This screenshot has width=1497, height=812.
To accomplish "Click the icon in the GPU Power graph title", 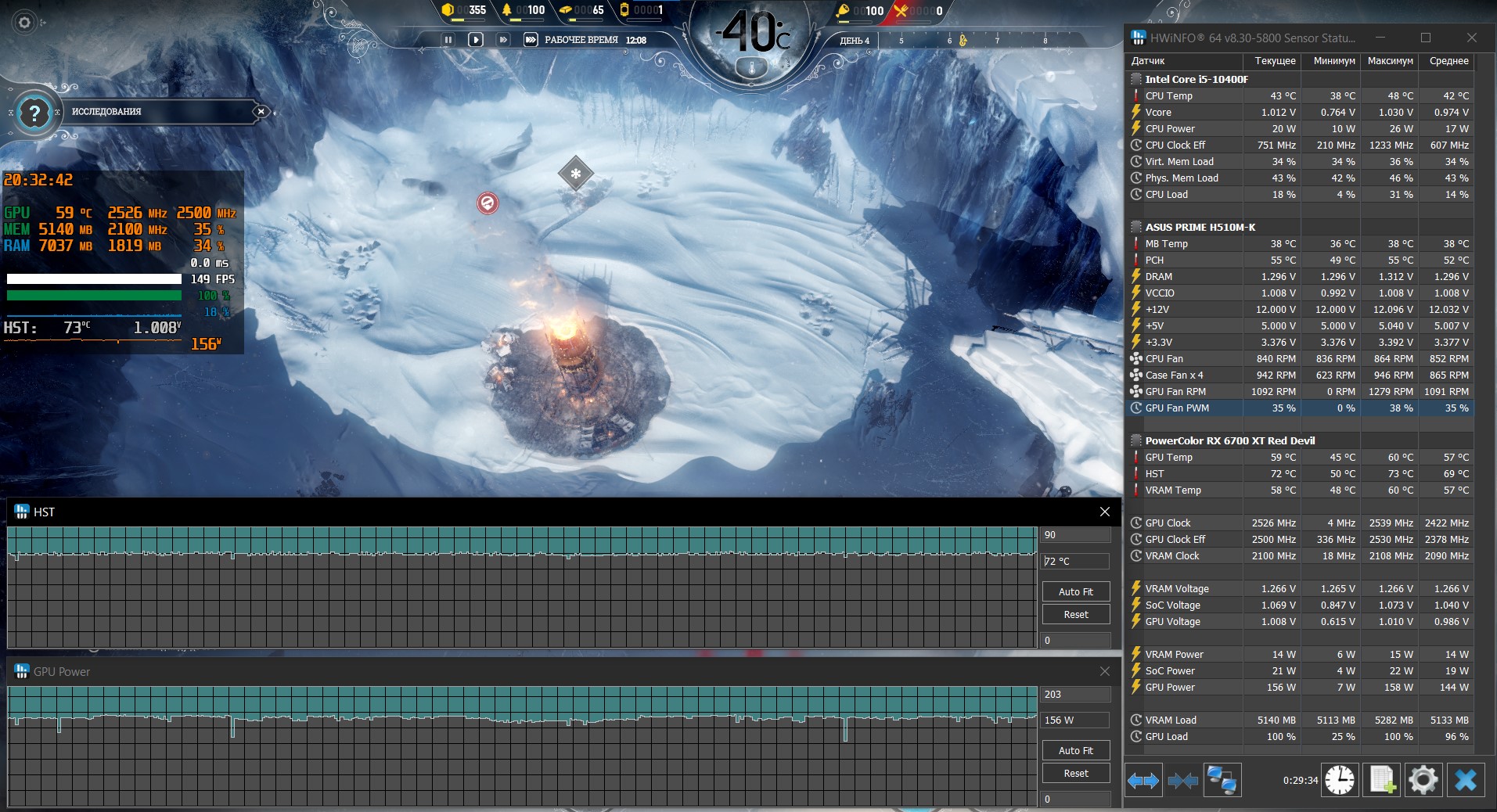I will [22, 671].
